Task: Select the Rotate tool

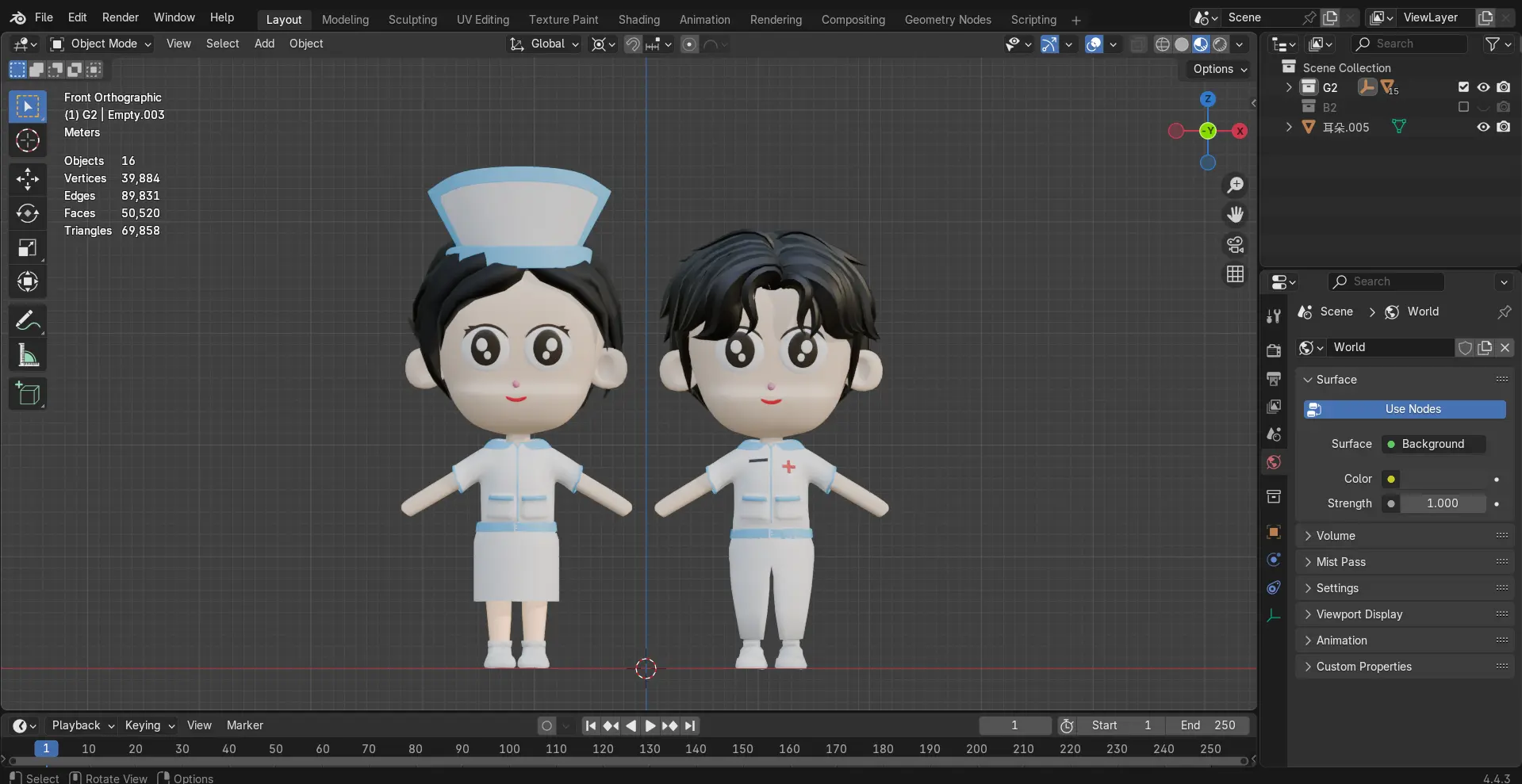Action: (x=28, y=212)
